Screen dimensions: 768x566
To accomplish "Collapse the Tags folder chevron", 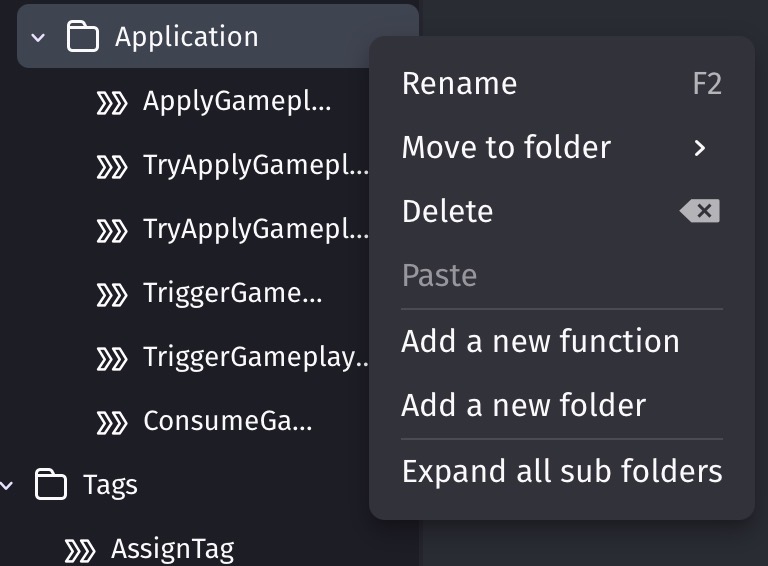I will tap(7, 485).
